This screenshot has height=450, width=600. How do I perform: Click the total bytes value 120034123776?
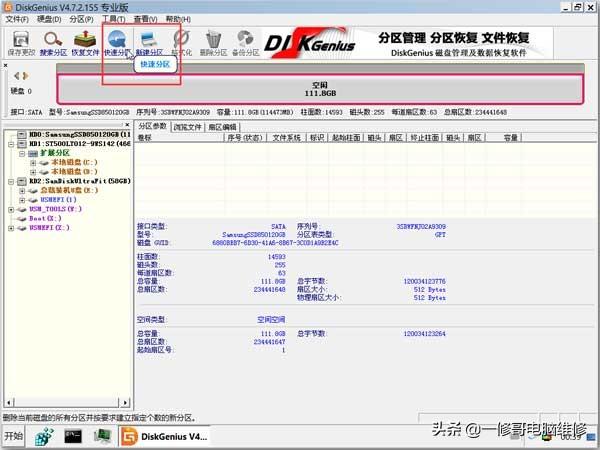(424, 281)
